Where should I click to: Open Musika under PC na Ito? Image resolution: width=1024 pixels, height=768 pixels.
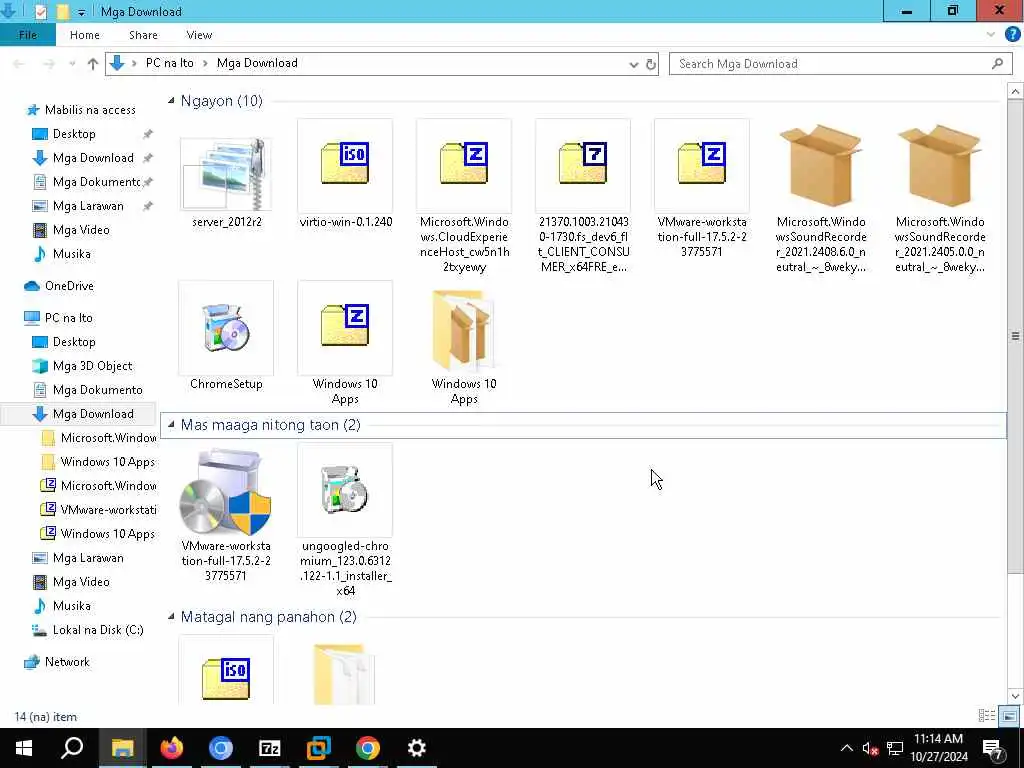tap(71, 605)
